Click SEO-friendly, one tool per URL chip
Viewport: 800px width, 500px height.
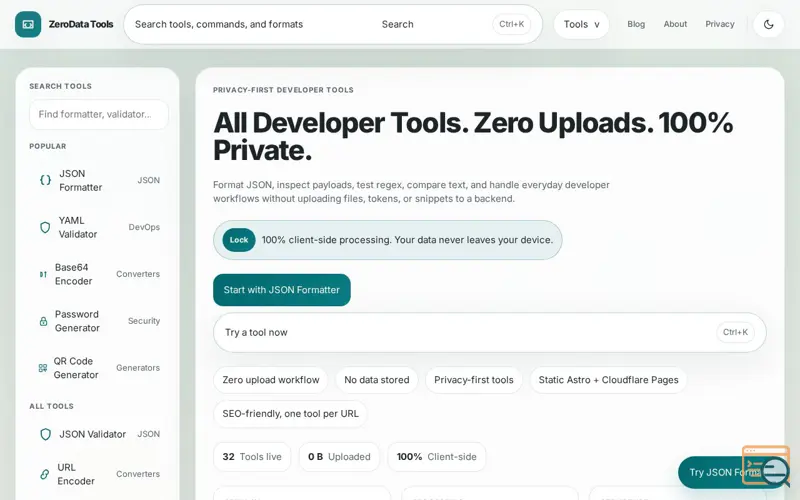[x=290, y=414]
